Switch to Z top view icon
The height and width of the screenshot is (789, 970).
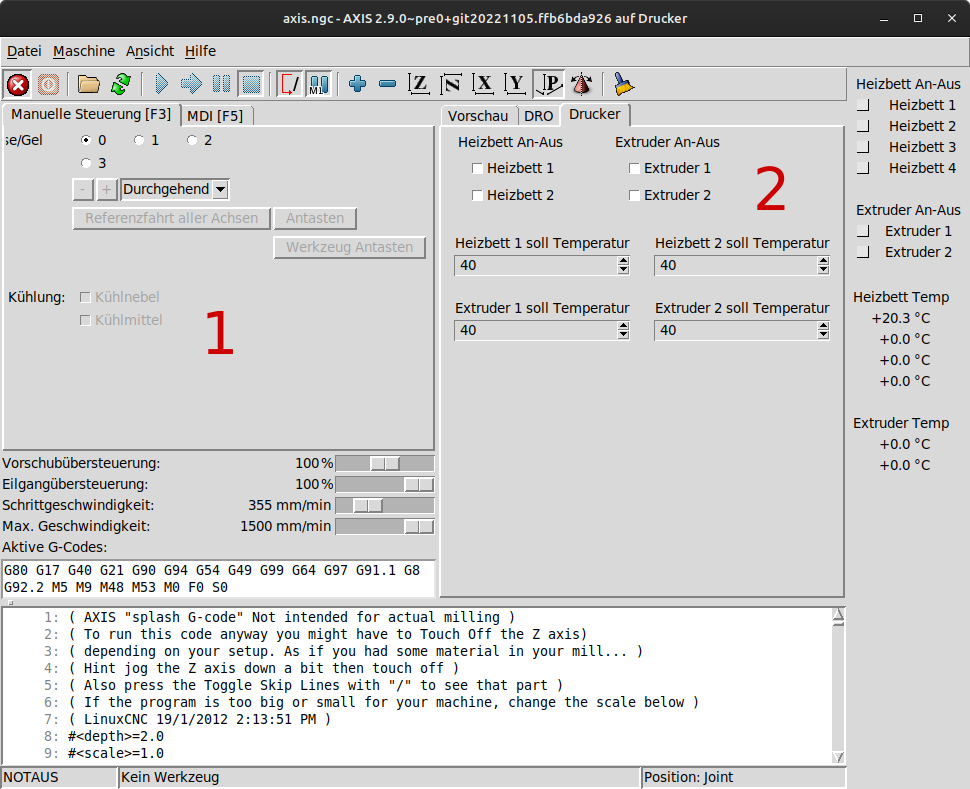[x=420, y=84]
